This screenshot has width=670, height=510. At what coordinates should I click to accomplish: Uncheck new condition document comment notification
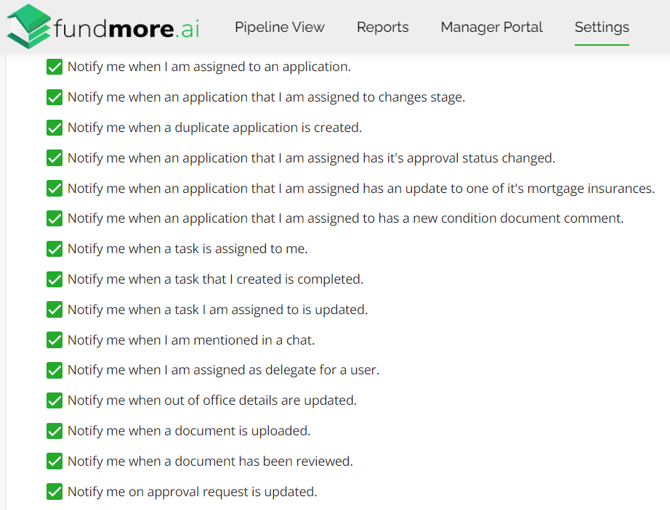click(55, 218)
